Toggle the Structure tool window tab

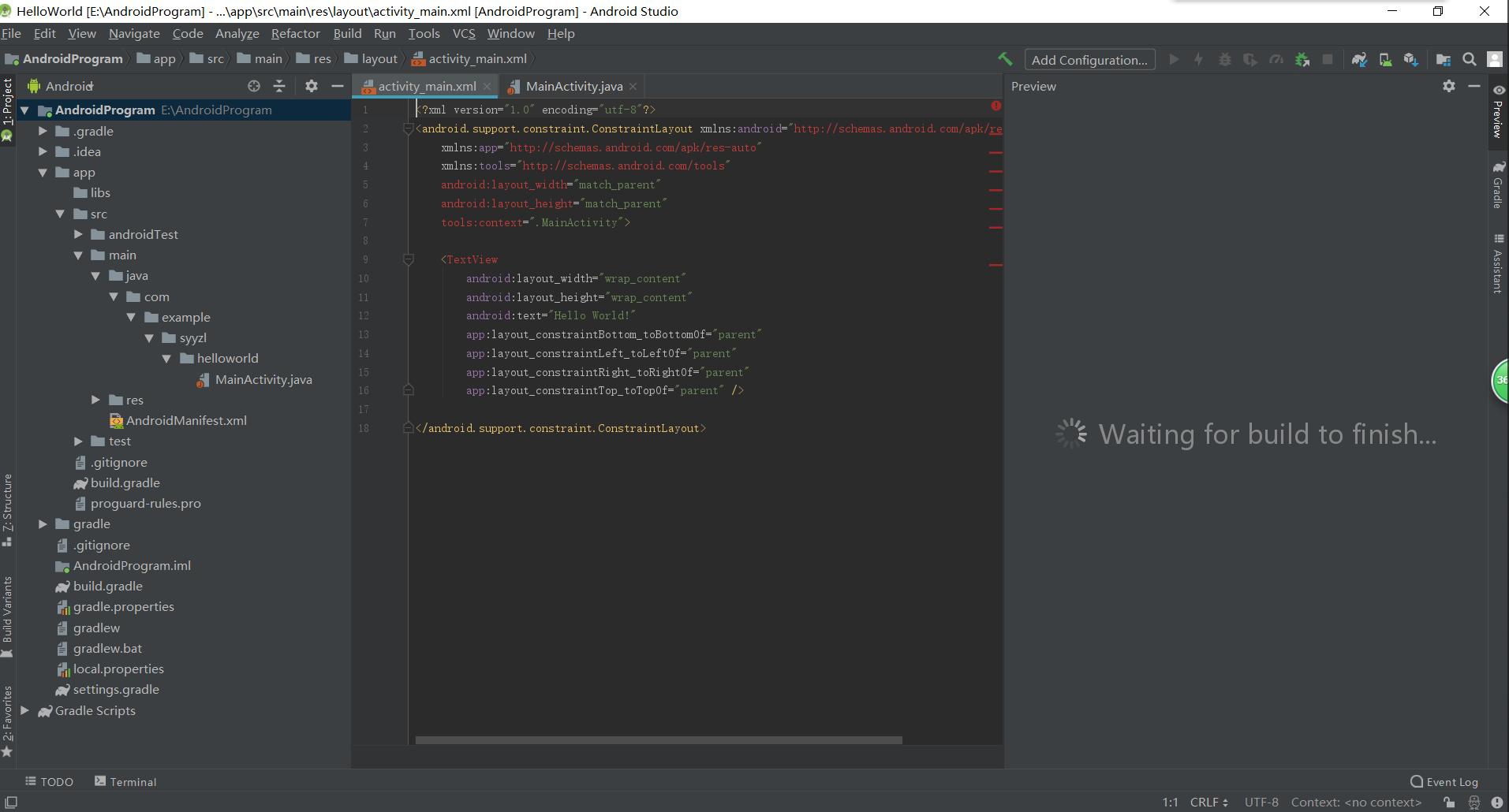(x=7, y=509)
